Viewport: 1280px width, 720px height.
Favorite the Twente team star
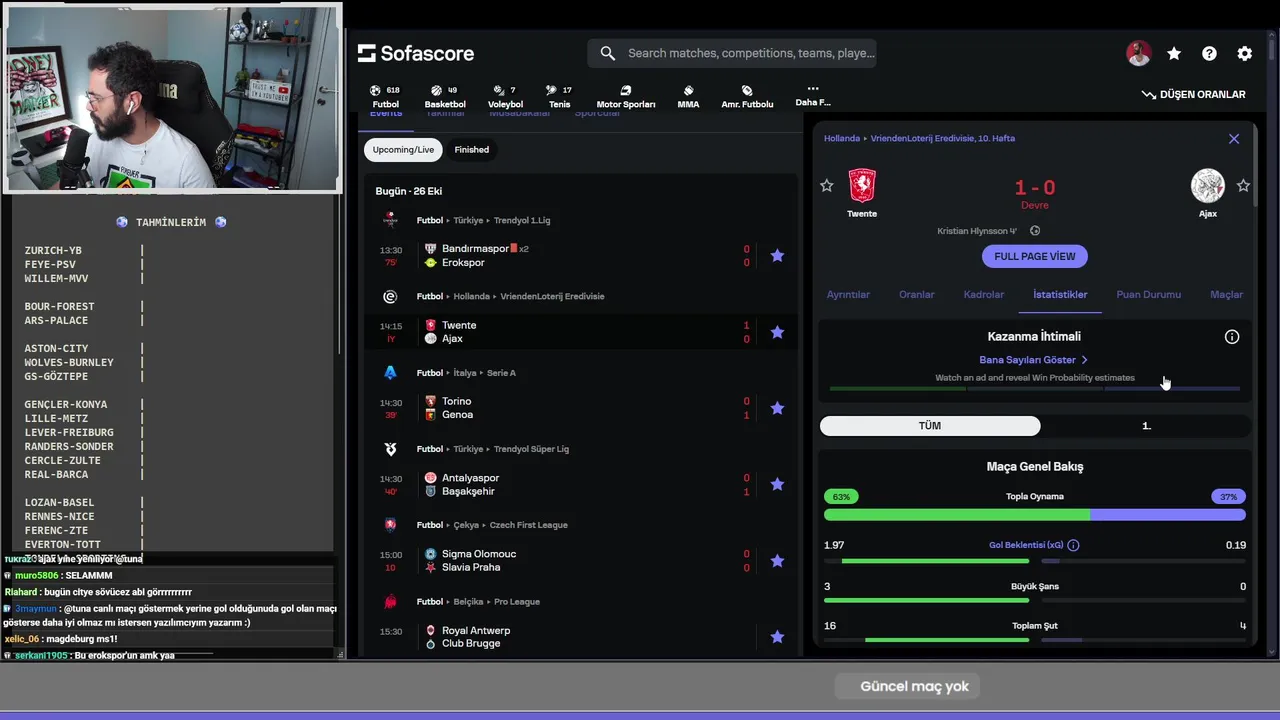tap(826, 186)
